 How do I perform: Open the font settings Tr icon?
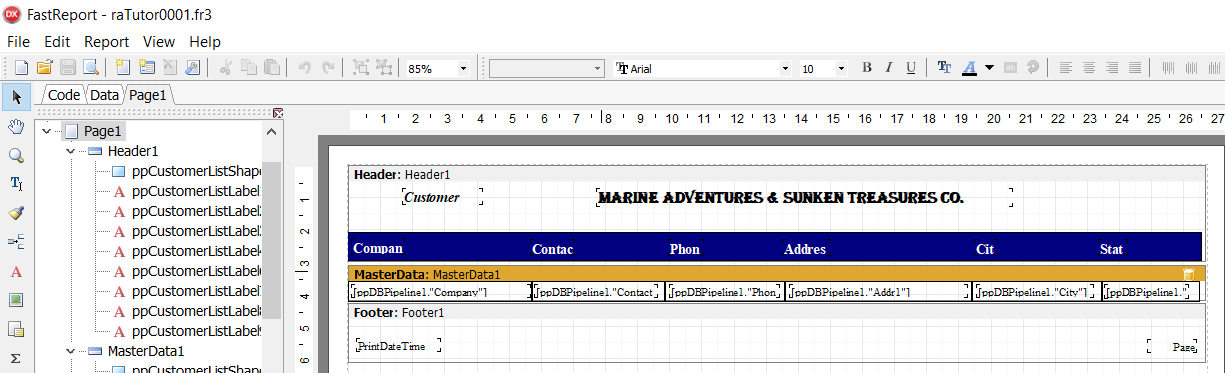tap(945, 68)
